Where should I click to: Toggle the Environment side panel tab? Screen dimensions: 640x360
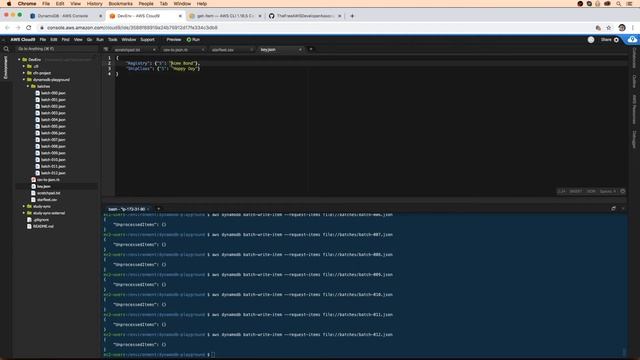click(6, 67)
